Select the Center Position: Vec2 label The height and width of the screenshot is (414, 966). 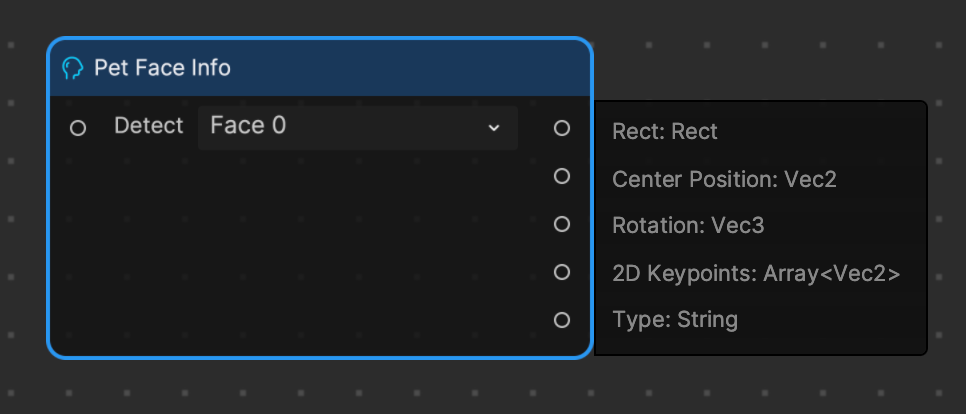point(724,179)
